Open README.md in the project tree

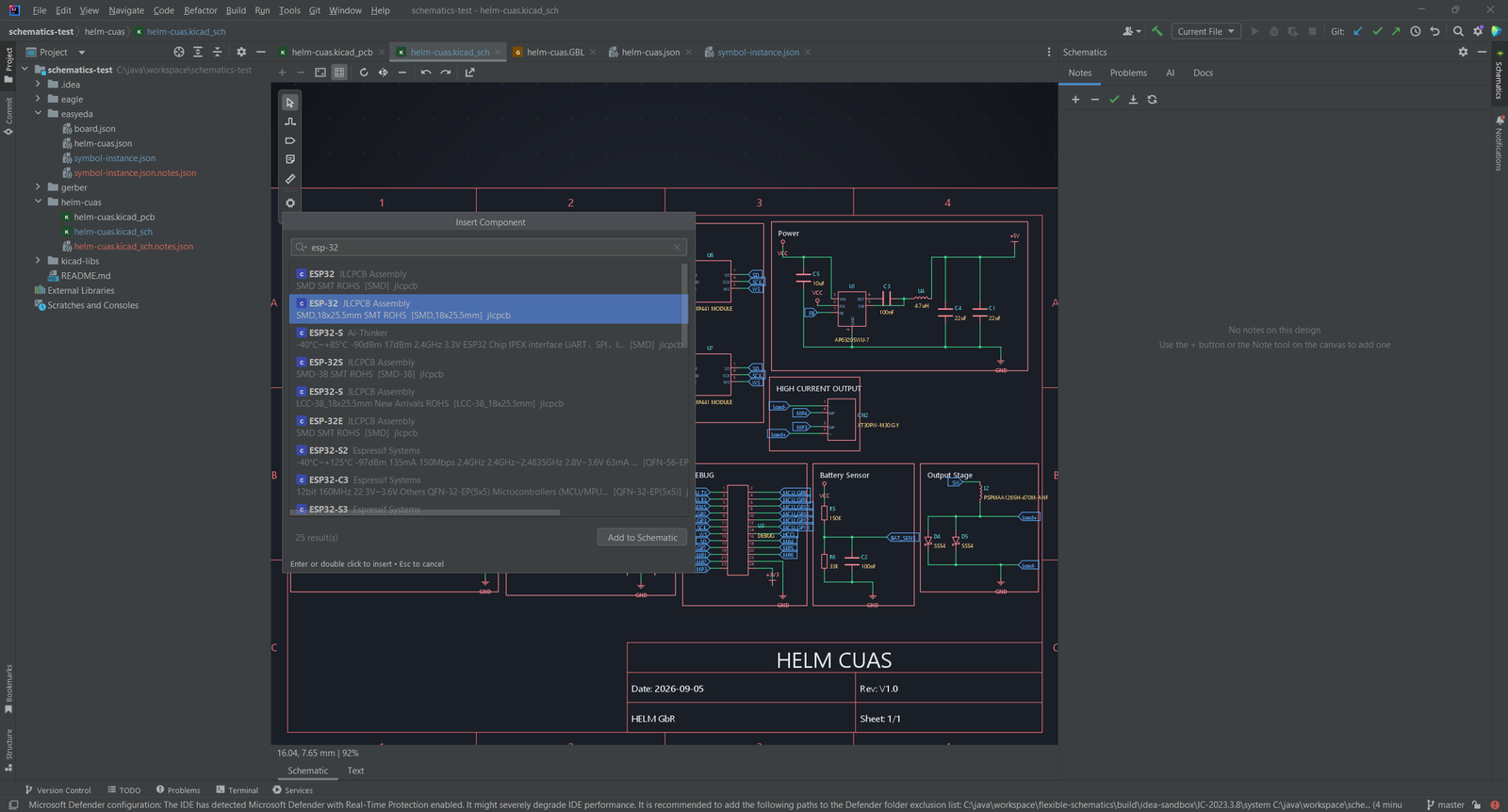point(85,276)
